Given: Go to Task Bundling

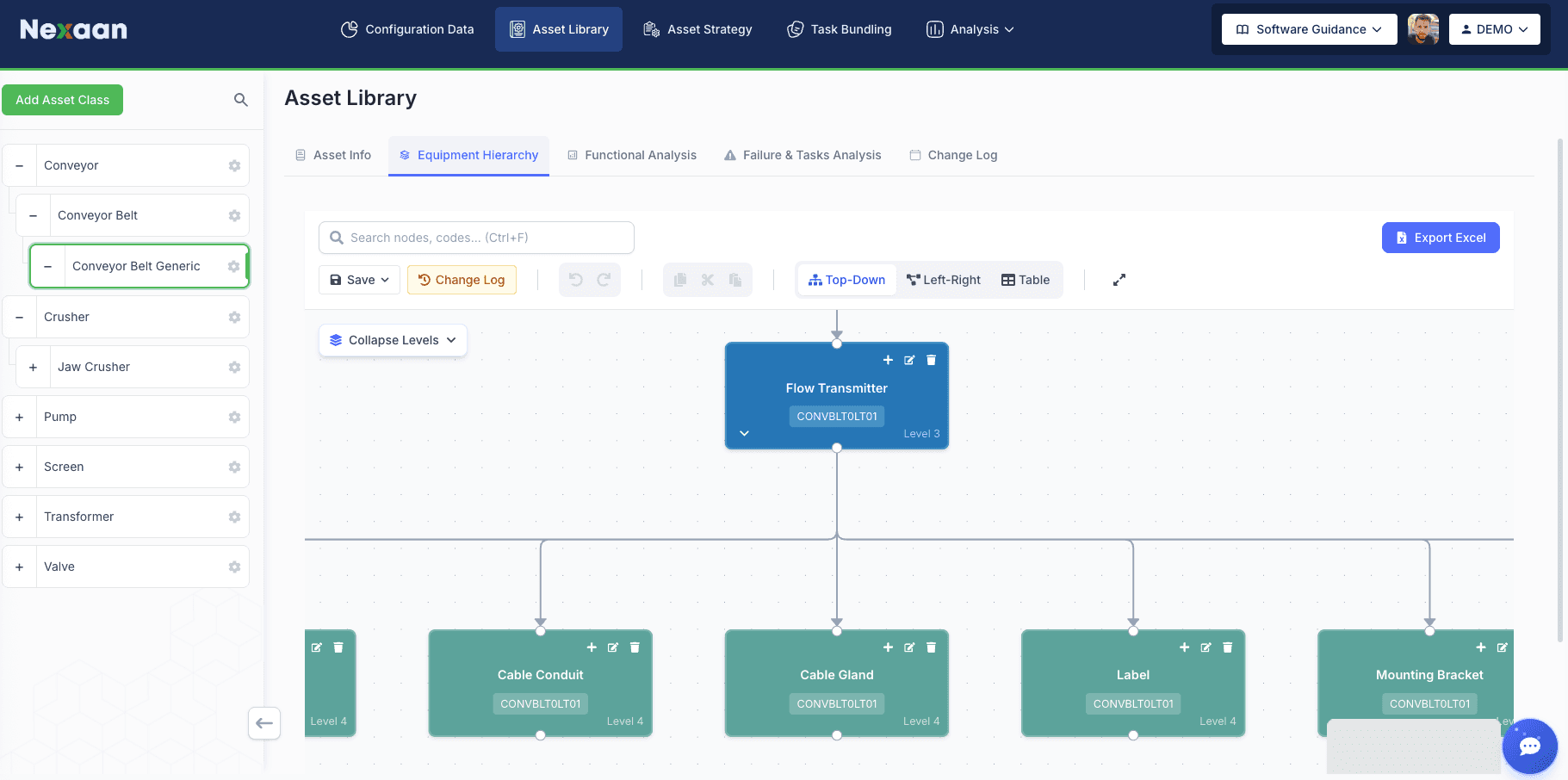Looking at the screenshot, I should (x=840, y=29).
